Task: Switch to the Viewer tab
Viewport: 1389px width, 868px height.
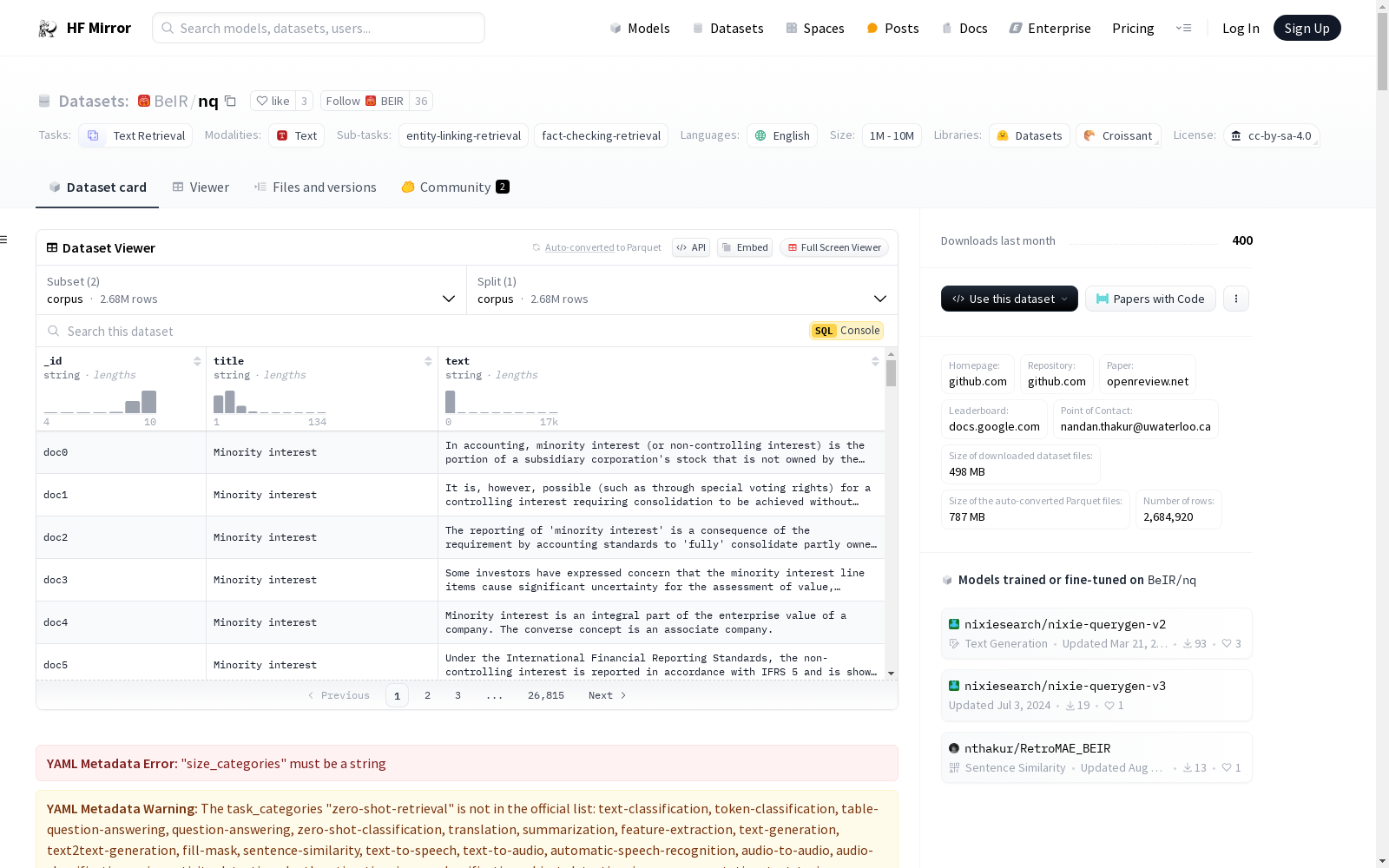Action: tap(201, 187)
